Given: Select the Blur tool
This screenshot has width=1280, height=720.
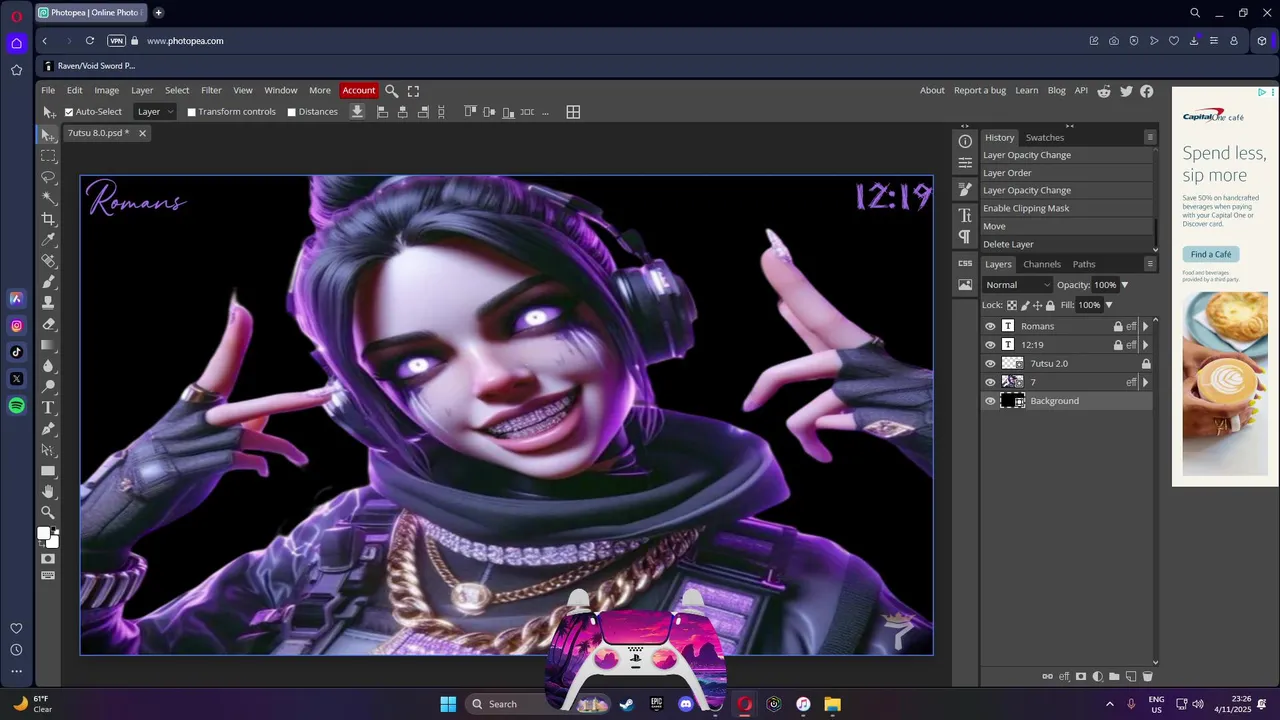Looking at the screenshot, I should 48,366.
